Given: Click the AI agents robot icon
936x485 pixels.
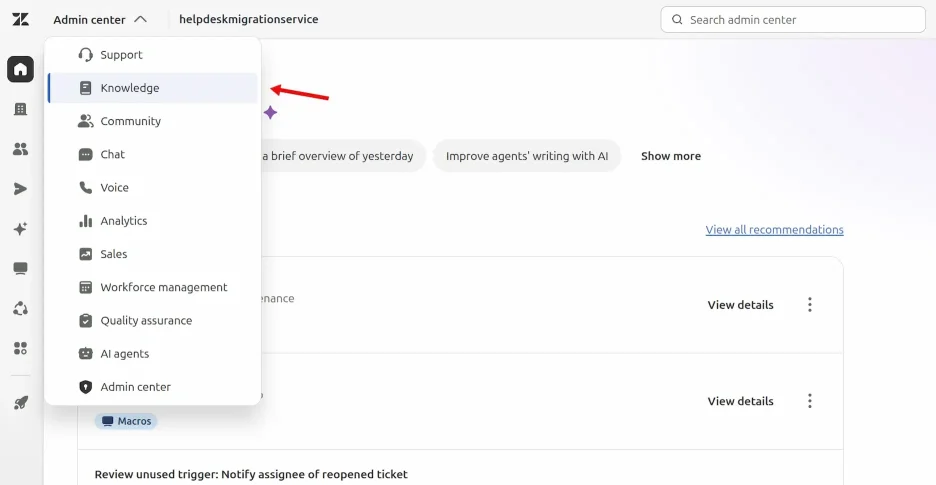Looking at the screenshot, I should click(85, 354).
